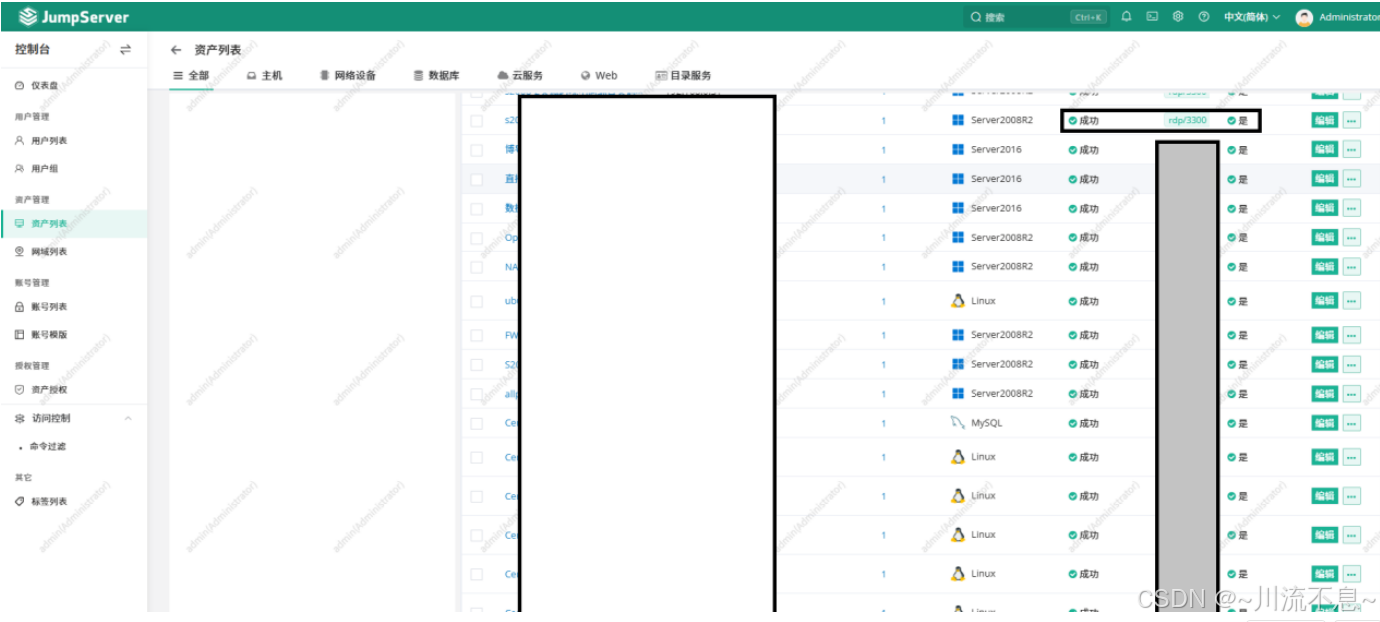This screenshot has width=1380, height=622.
Task: Switch to Web tab
Action: (x=599, y=76)
